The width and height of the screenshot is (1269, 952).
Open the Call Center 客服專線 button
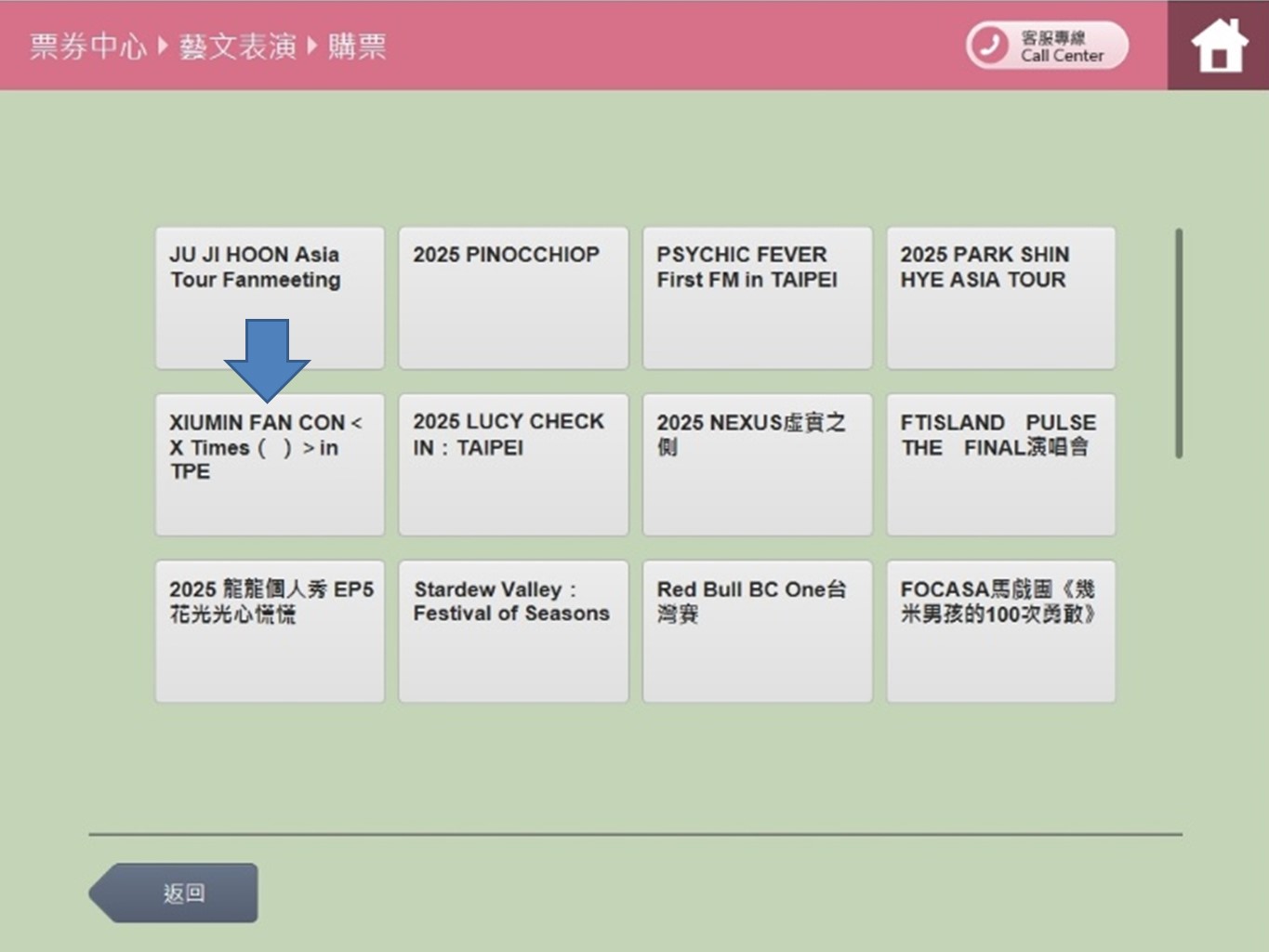tap(1047, 45)
